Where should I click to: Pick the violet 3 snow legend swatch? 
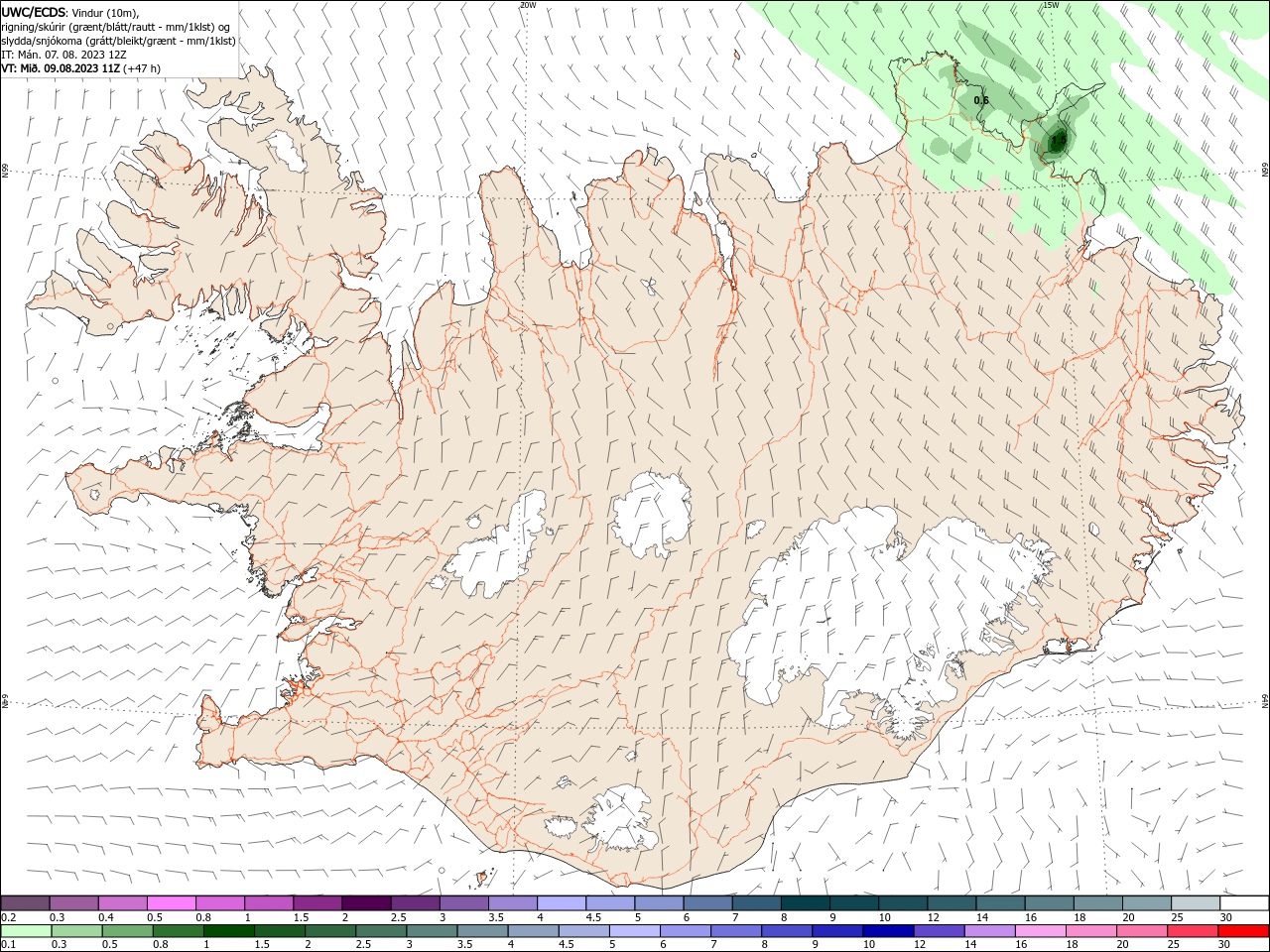(x=464, y=902)
